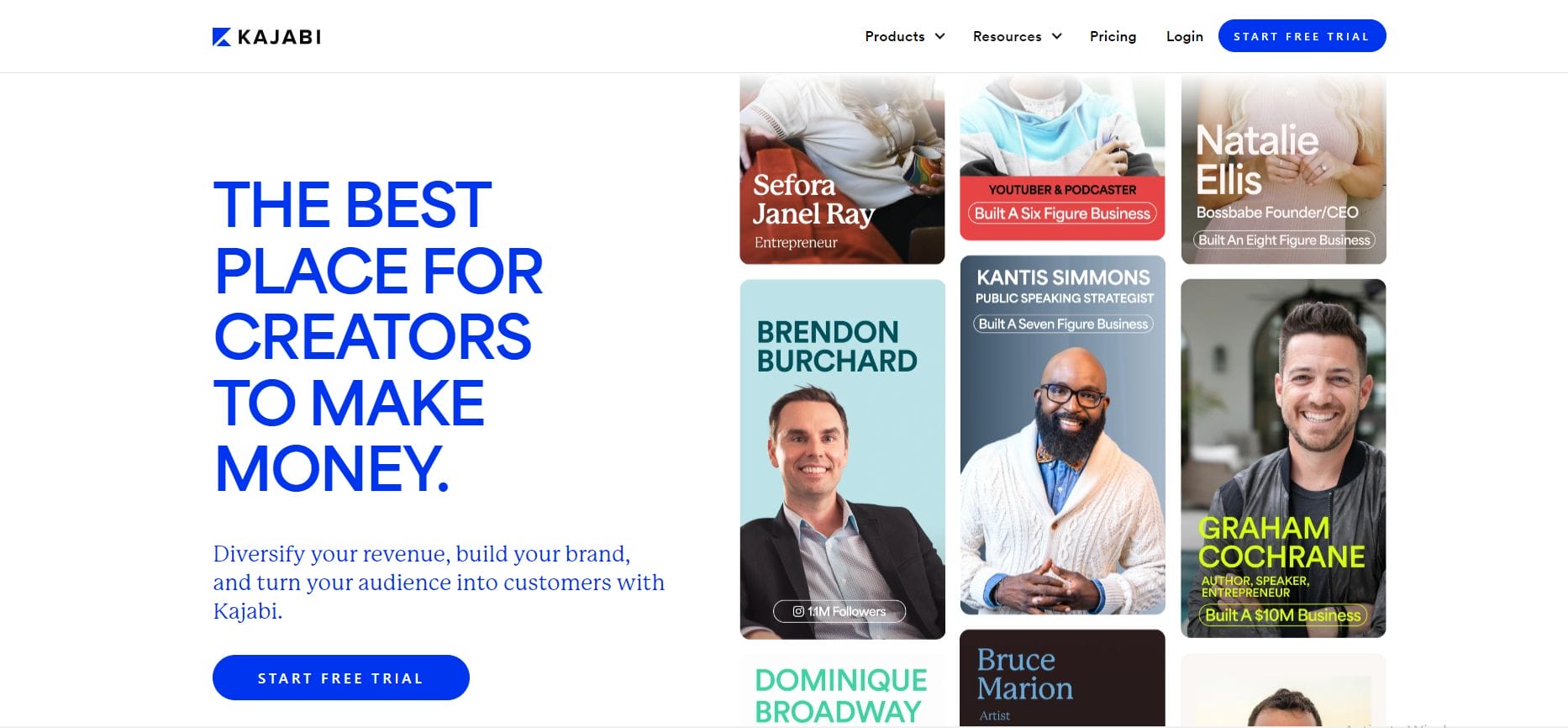The width and height of the screenshot is (1568, 728).
Task: Select the Natalie Ellis creator card
Action: (1283, 169)
